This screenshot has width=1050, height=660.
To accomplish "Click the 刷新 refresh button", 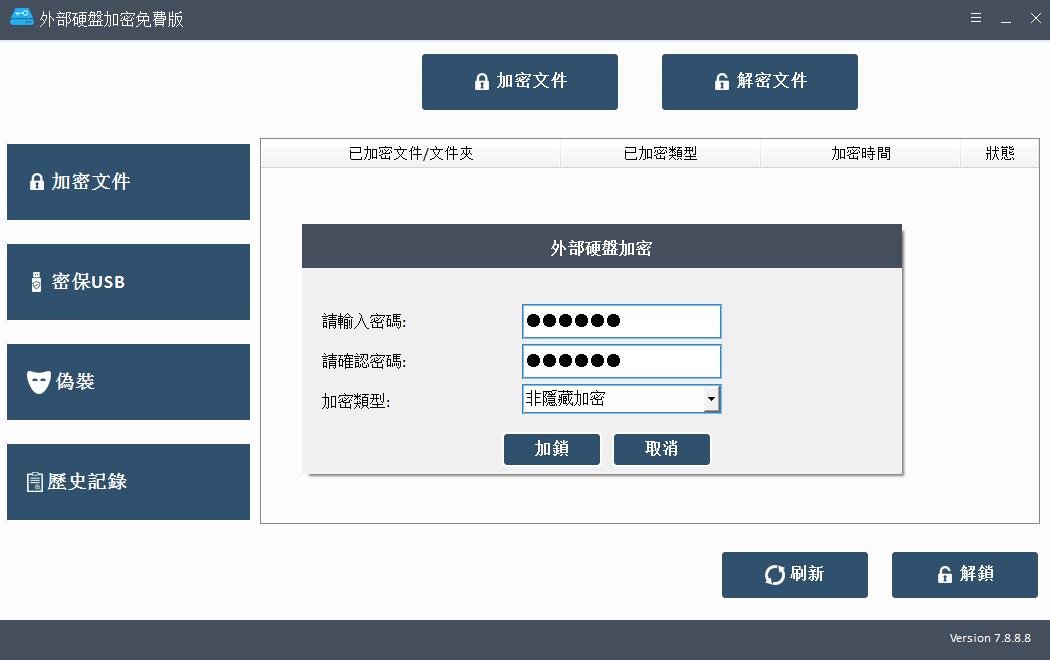I will pos(795,575).
